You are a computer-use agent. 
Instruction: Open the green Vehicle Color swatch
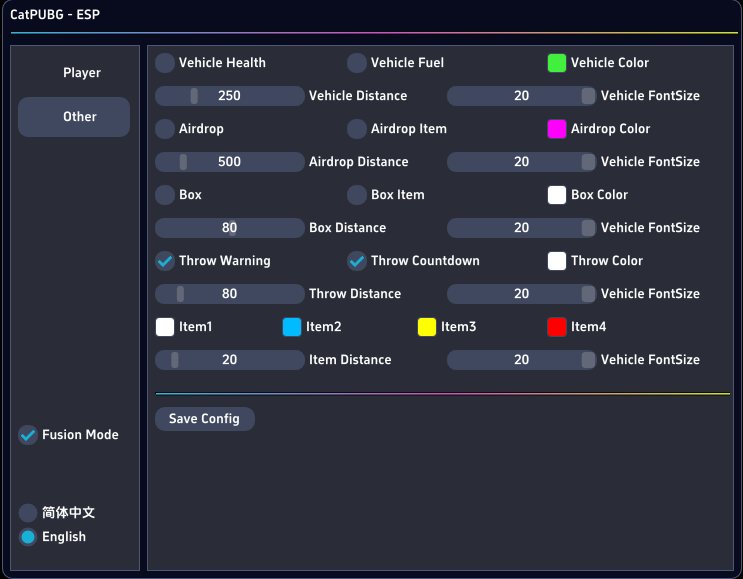(557, 63)
